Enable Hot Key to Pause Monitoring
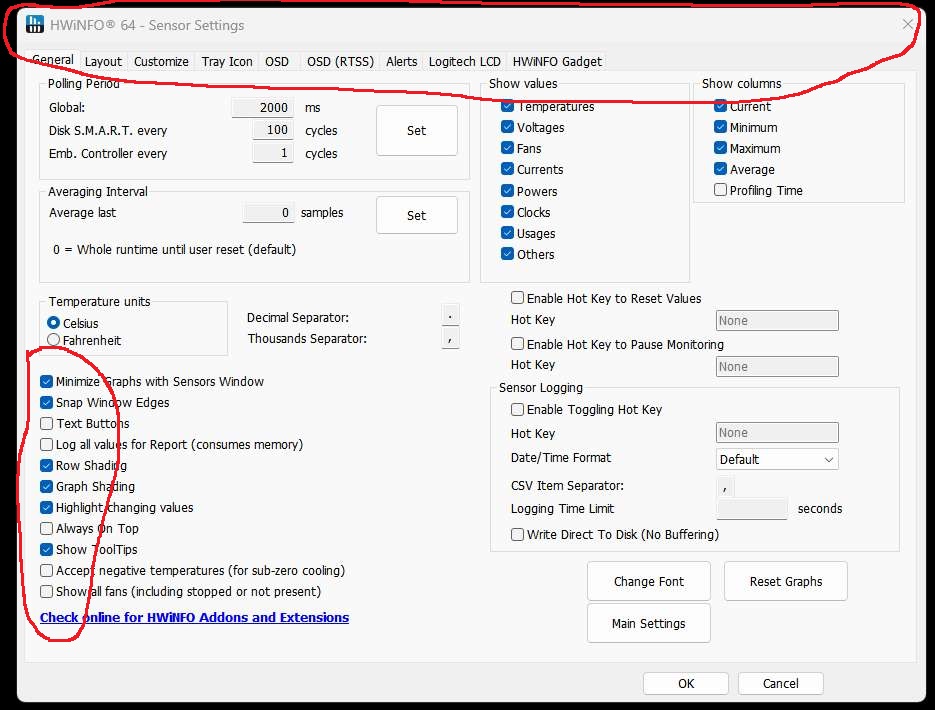This screenshot has height=710, width=935. click(518, 343)
